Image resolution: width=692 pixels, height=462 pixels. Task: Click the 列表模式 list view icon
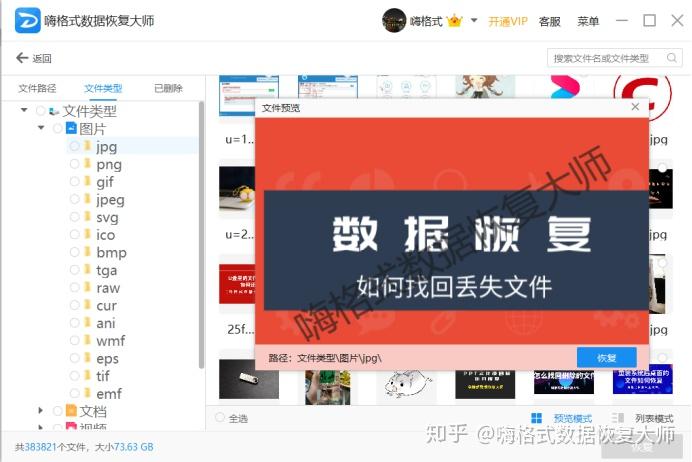(x=617, y=418)
